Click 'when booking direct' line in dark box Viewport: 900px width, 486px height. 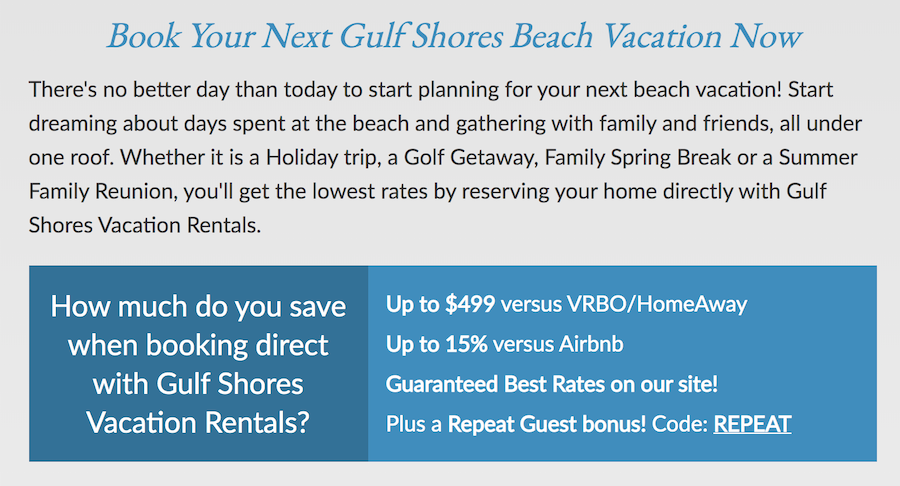[198, 345]
